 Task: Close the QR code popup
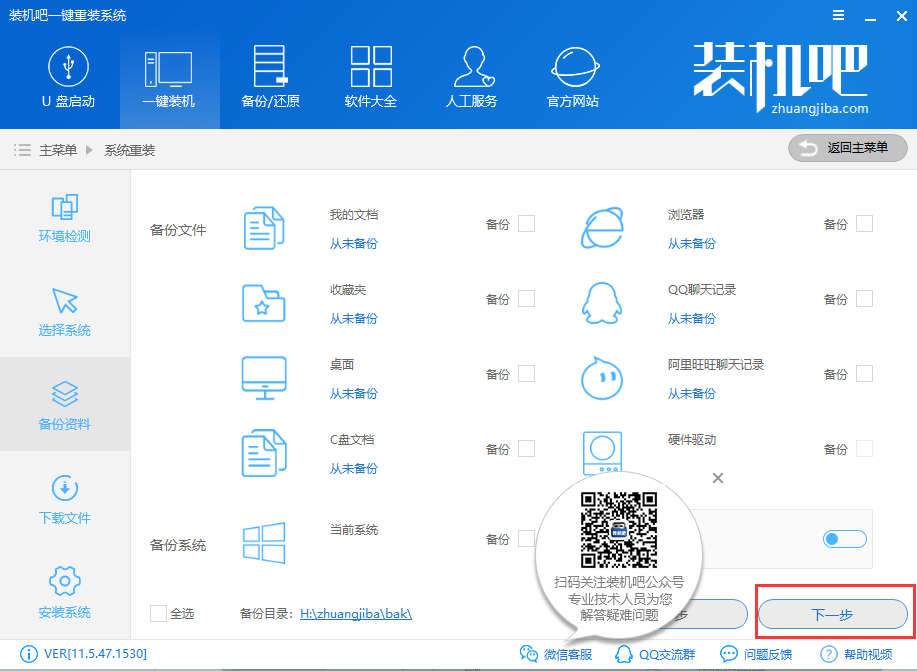point(718,478)
